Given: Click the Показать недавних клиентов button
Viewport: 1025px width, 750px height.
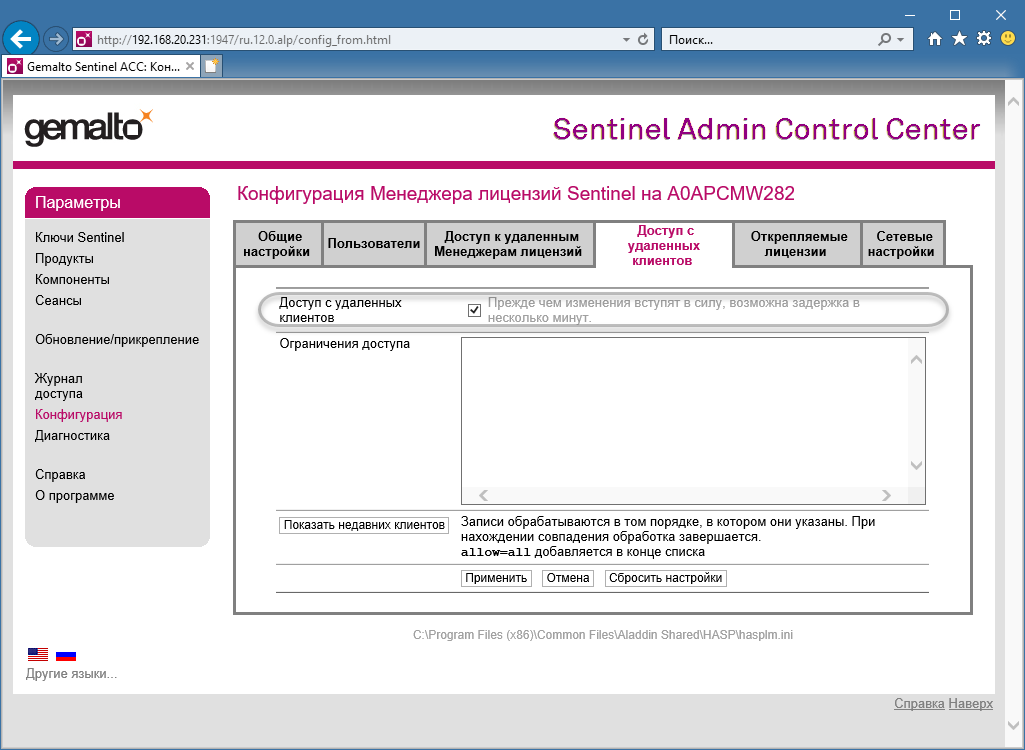Looking at the screenshot, I should 363,525.
